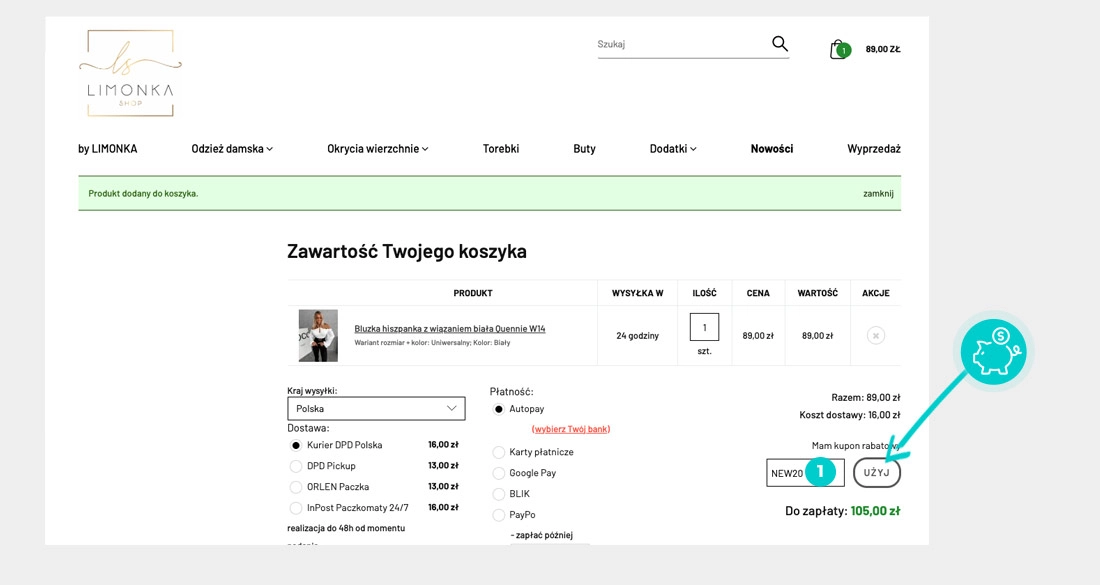Click the Limonka Shop logo
Viewport: 1100px width, 585px height.
tap(130, 72)
